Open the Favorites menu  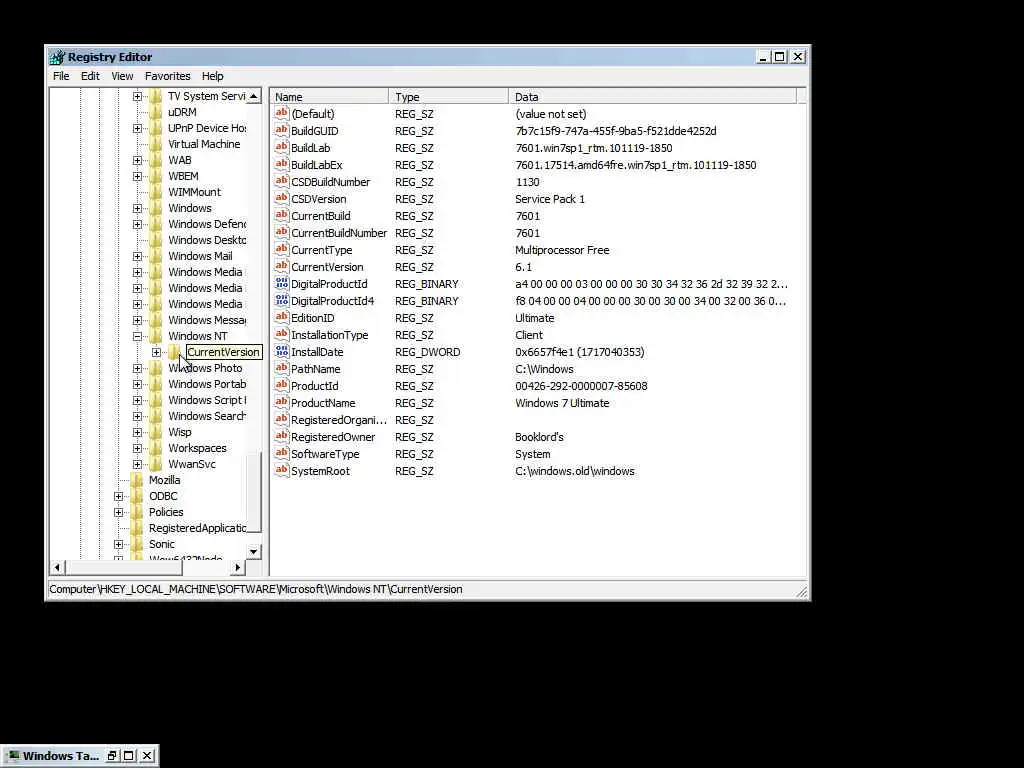pos(168,76)
